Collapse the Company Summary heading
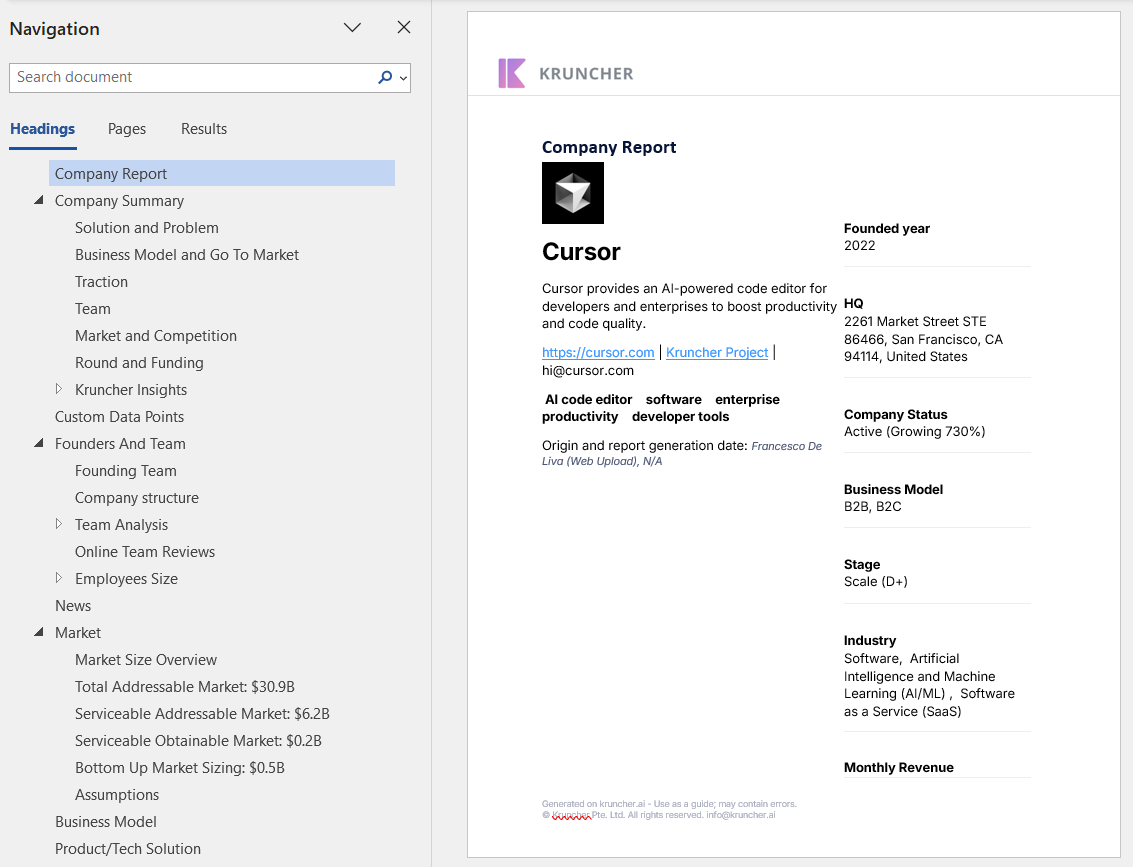The height and width of the screenshot is (867, 1133). pyautogui.click(x=39, y=200)
